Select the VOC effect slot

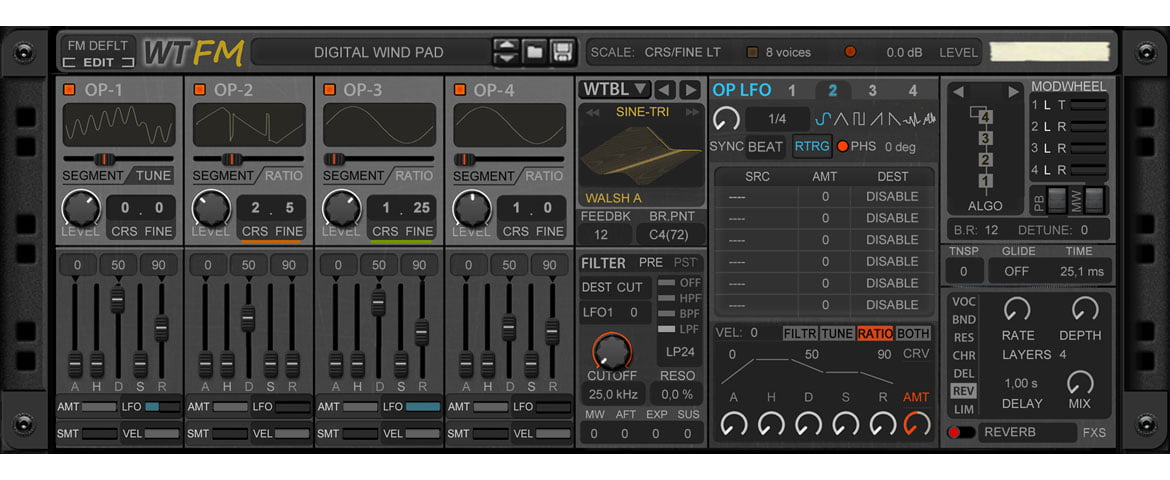pos(963,302)
